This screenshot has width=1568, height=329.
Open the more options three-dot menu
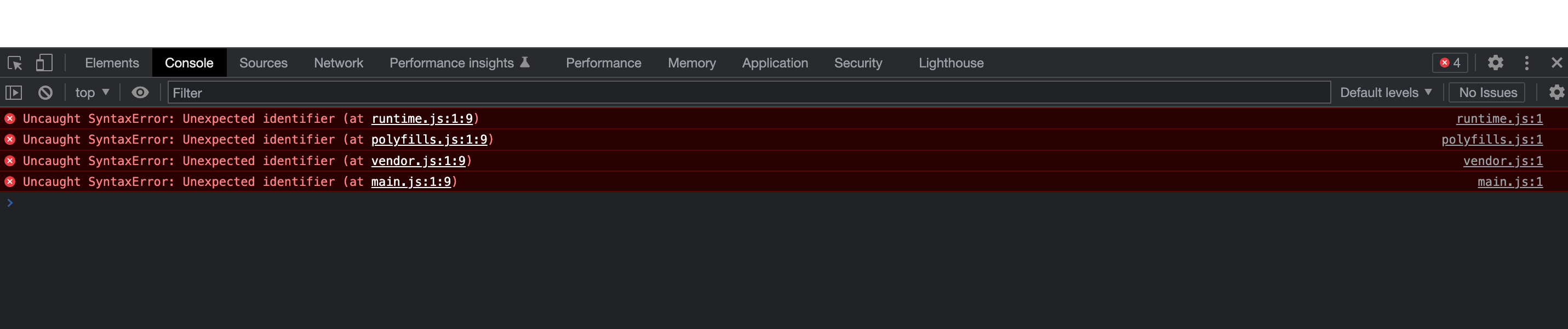coord(1526,63)
